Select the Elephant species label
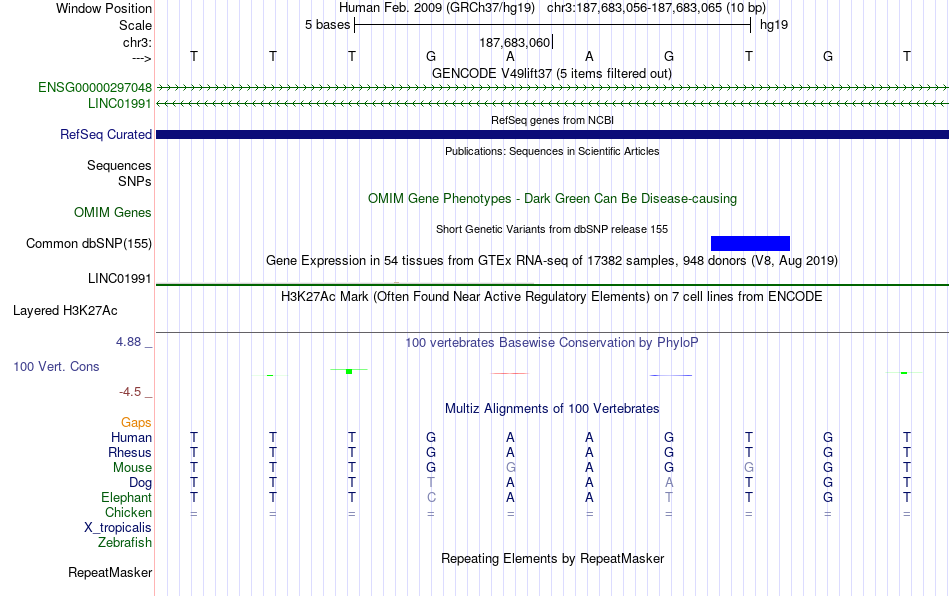 [126, 497]
